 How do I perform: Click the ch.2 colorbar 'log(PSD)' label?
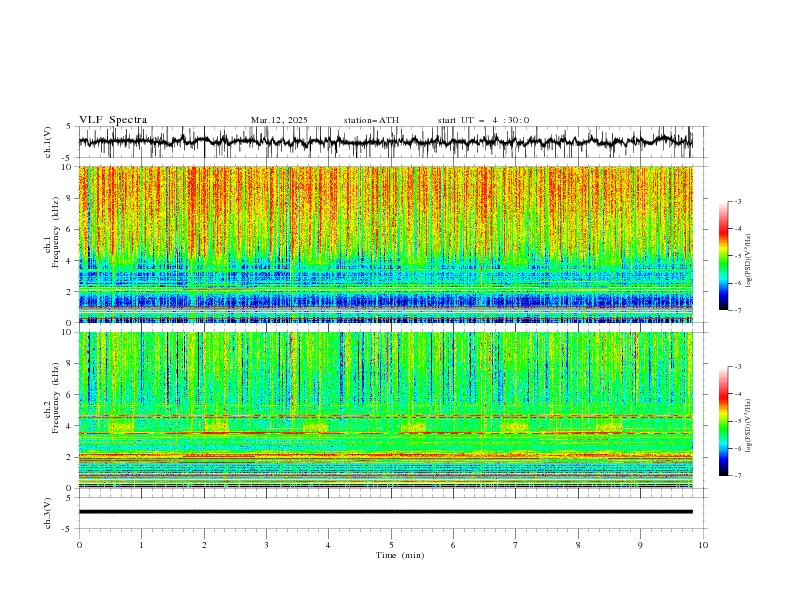pos(749,425)
